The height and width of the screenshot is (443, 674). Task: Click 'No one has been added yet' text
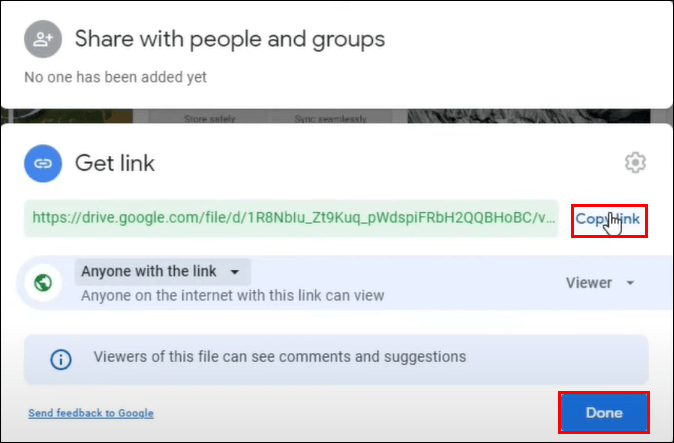115,77
